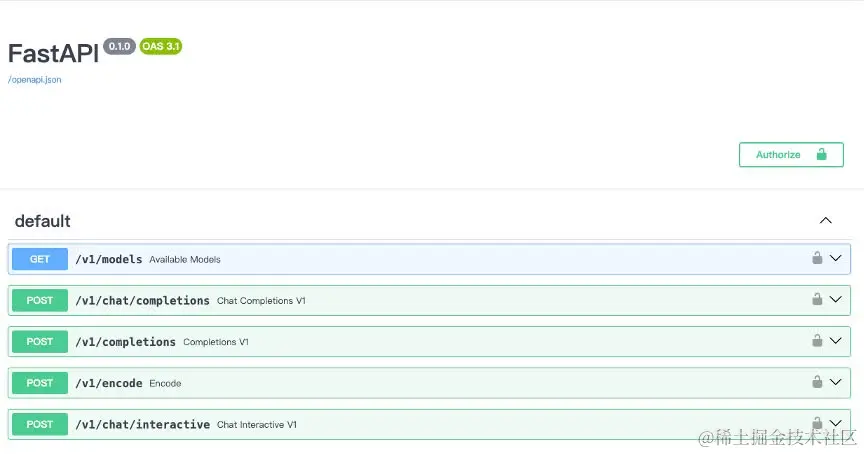Click the FastAPI title
The width and height of the screenshot is (864, 454).
click(53, 53)
